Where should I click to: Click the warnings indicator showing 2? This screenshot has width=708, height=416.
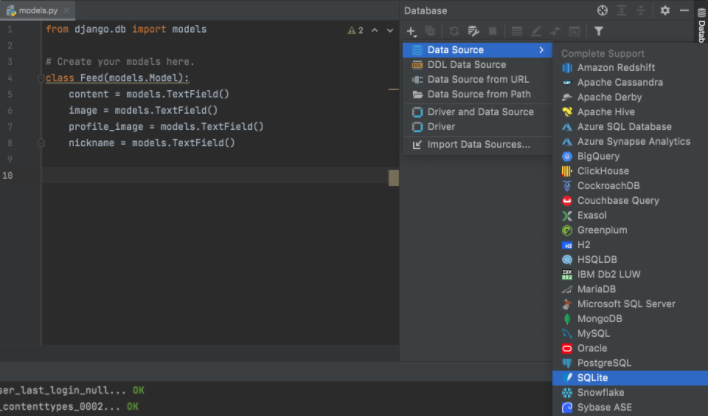[x=355, y=30]
